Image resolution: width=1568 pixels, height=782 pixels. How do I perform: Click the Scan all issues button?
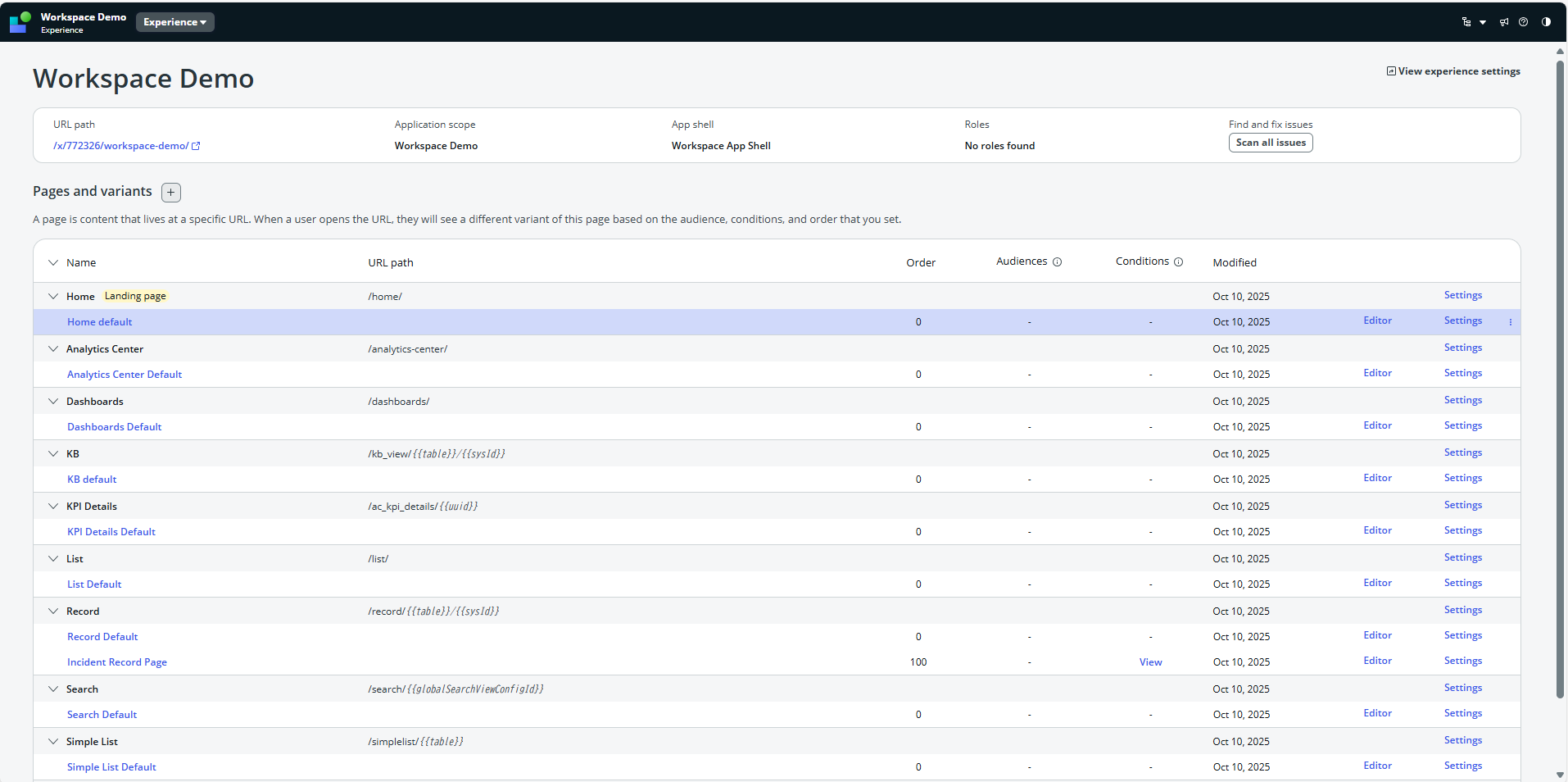click(1270, 143)
